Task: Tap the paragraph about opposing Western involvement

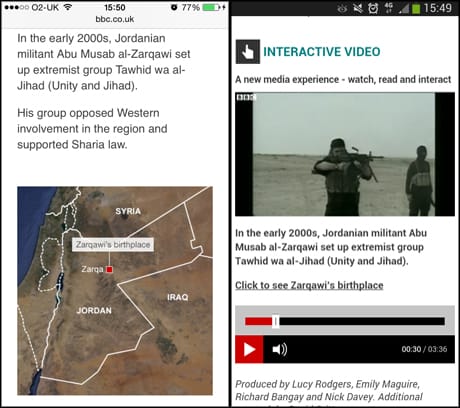Action: click(x=92, y=129)
